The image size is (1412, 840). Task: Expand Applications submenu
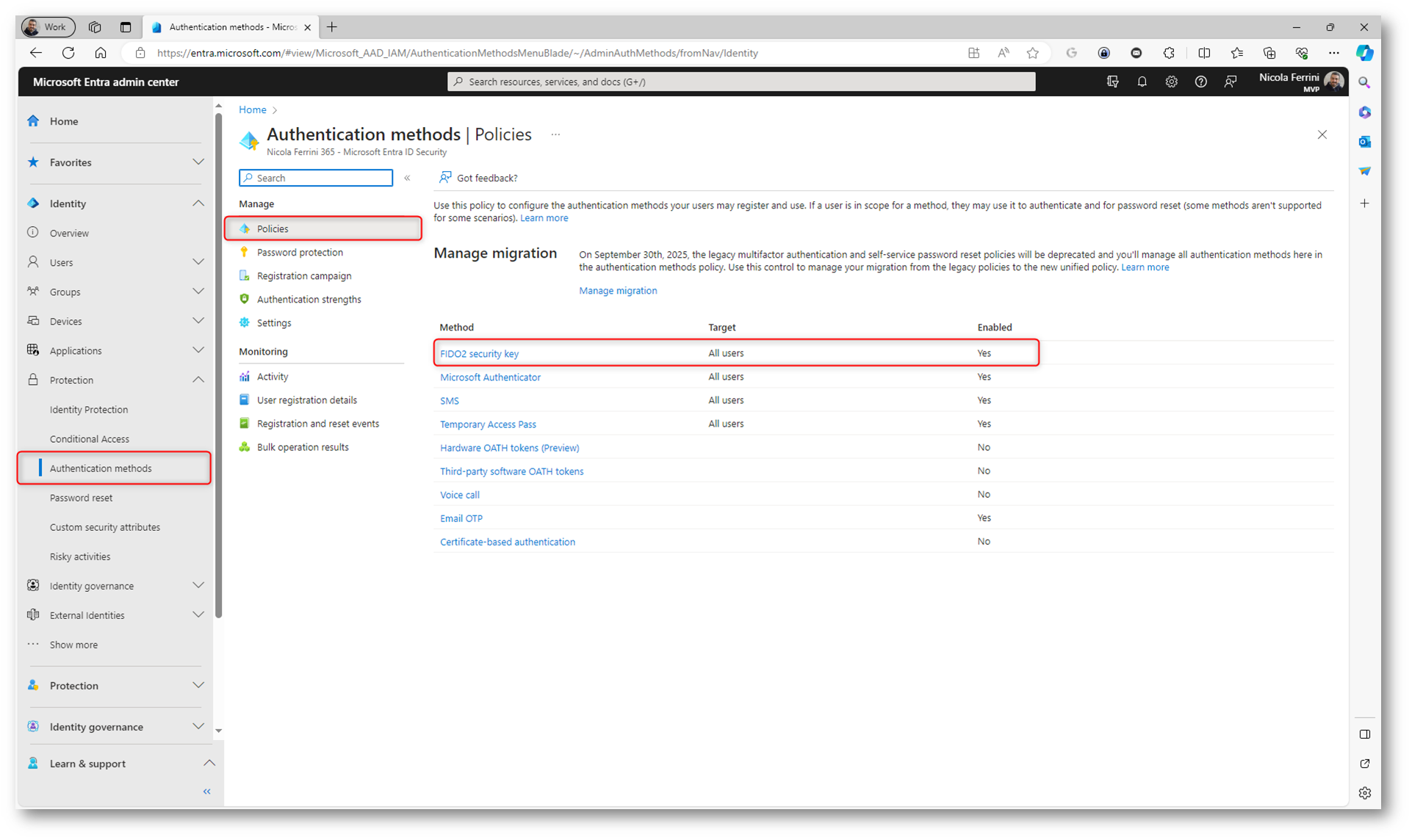(x=198, y=350)
